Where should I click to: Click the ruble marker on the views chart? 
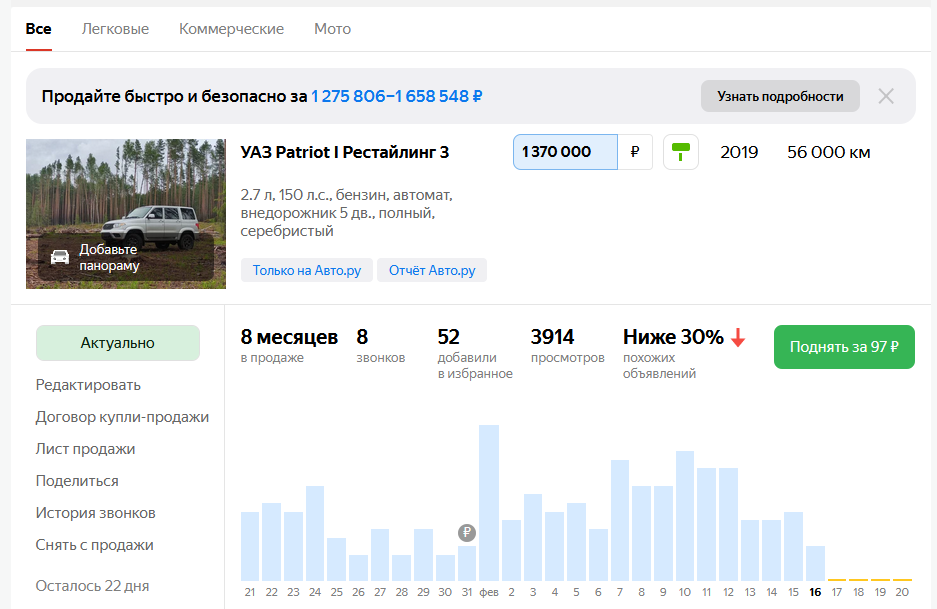click(x=466, y=533)
